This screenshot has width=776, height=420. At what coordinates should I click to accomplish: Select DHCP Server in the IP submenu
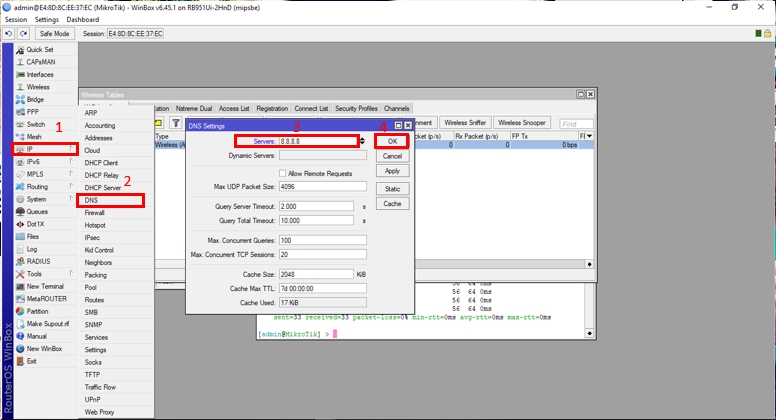tap(116, 188)
